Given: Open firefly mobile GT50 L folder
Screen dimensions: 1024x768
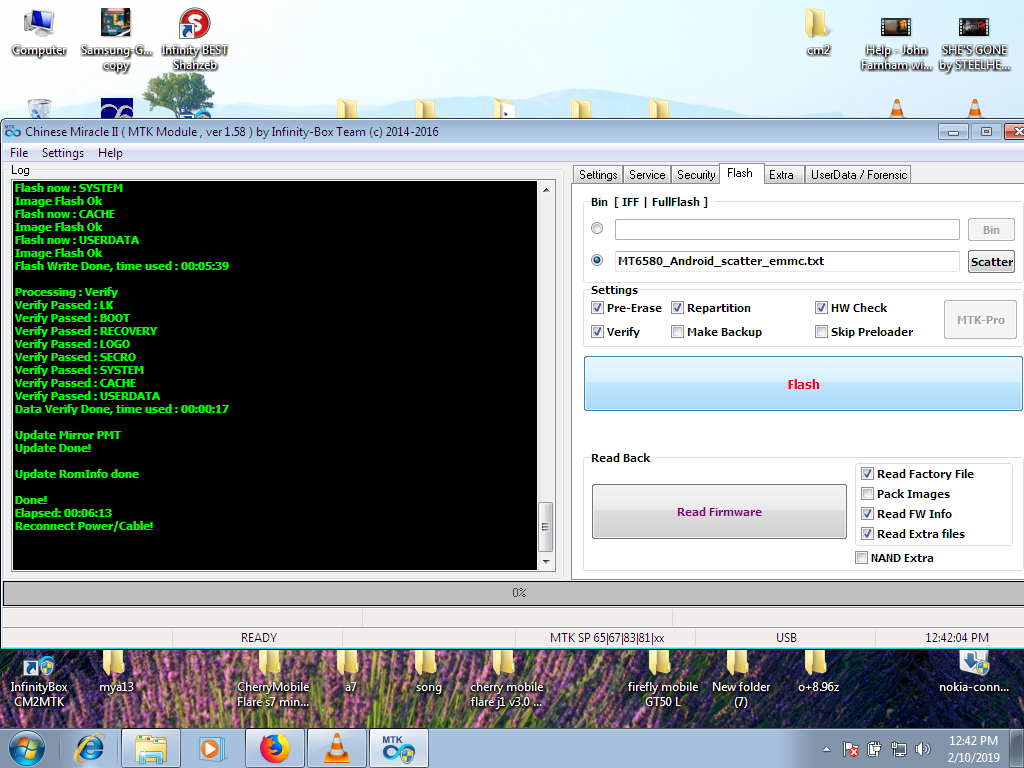Looking at the screenshot, I should 663,680.
